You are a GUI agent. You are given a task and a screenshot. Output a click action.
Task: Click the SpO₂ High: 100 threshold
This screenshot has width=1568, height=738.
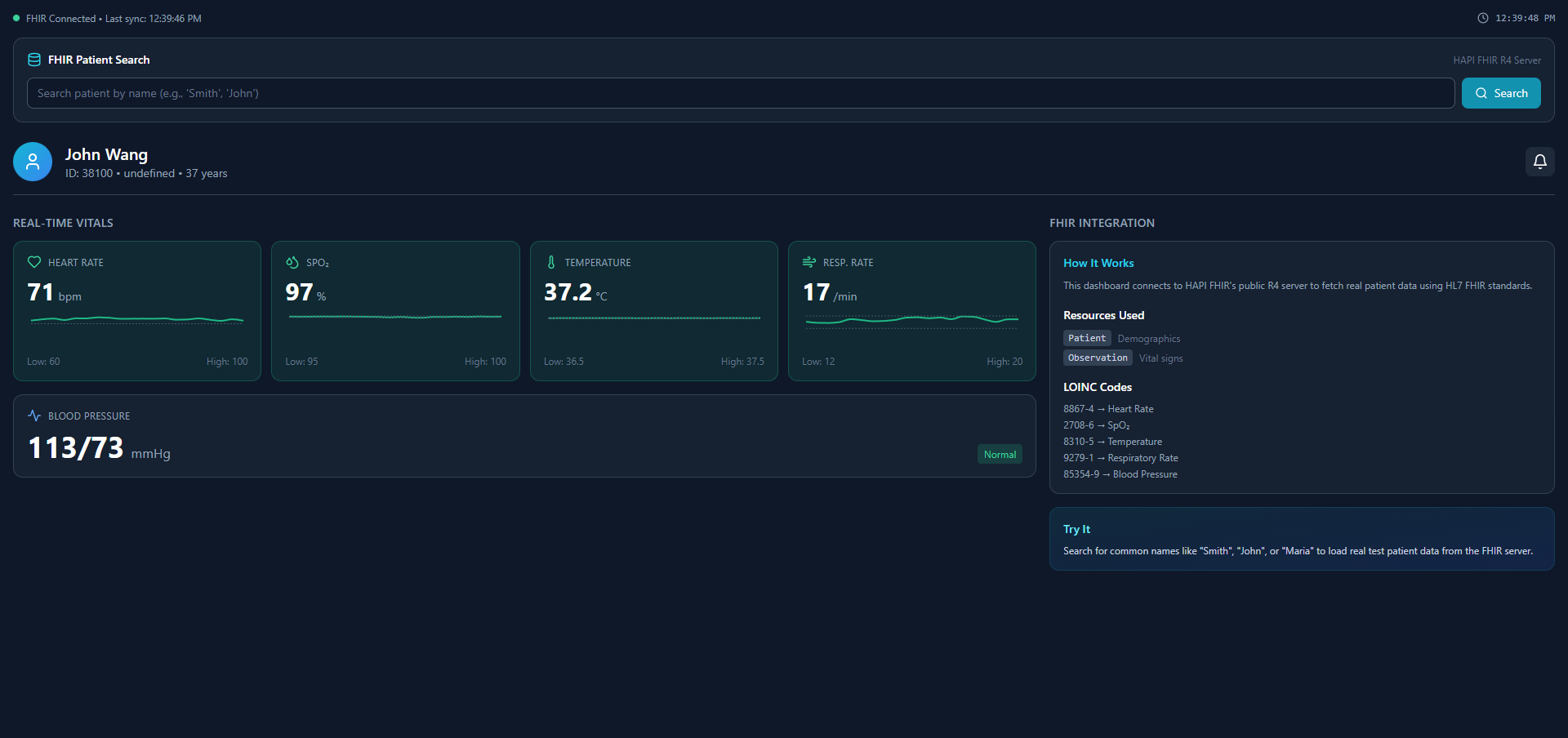[485, 362]
